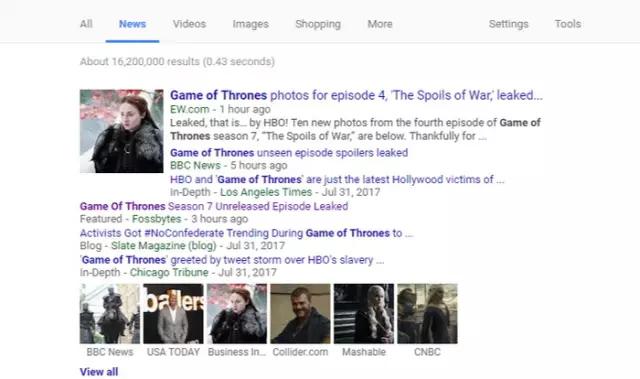
Task: Click the 'Business In...' caption under thumbnail
Action: (237, 352)
